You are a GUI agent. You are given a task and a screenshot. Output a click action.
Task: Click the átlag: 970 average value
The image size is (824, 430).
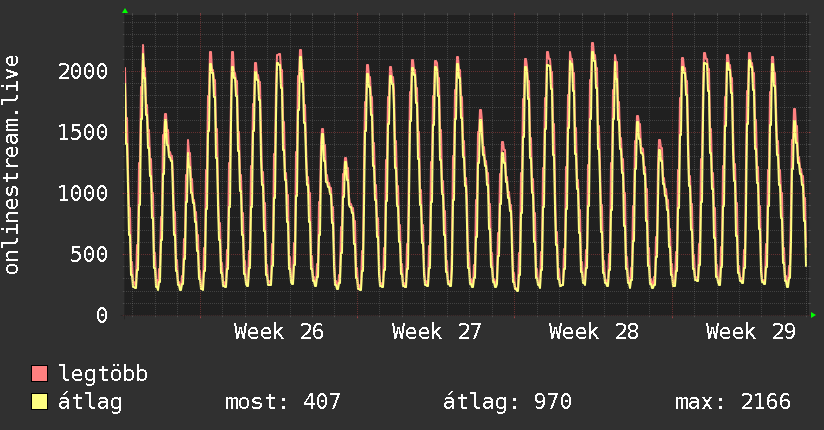[x=507, y=402]
